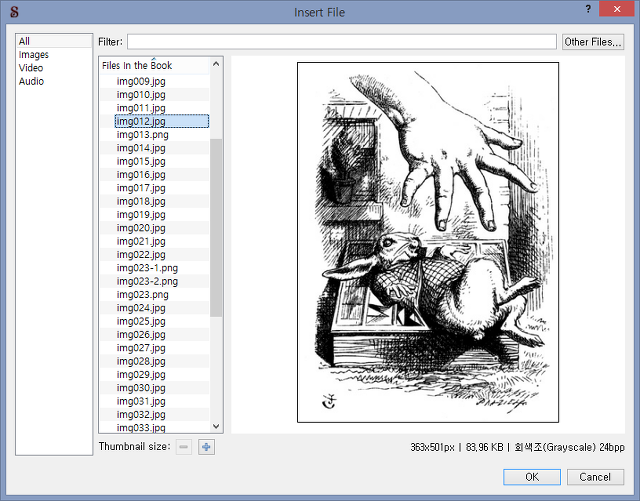
Task: Click the Filter text field
Action: click(x=342, y=42)
